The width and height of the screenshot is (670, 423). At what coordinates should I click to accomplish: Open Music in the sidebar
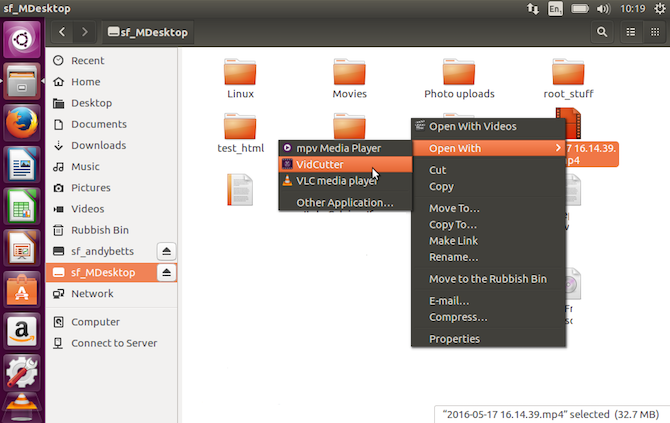[112, 167]
